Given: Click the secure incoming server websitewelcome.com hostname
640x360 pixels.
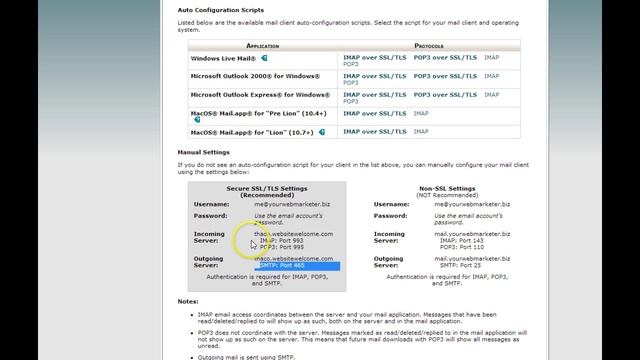Looking at the screenshot, I should click(x=293, y=234).
